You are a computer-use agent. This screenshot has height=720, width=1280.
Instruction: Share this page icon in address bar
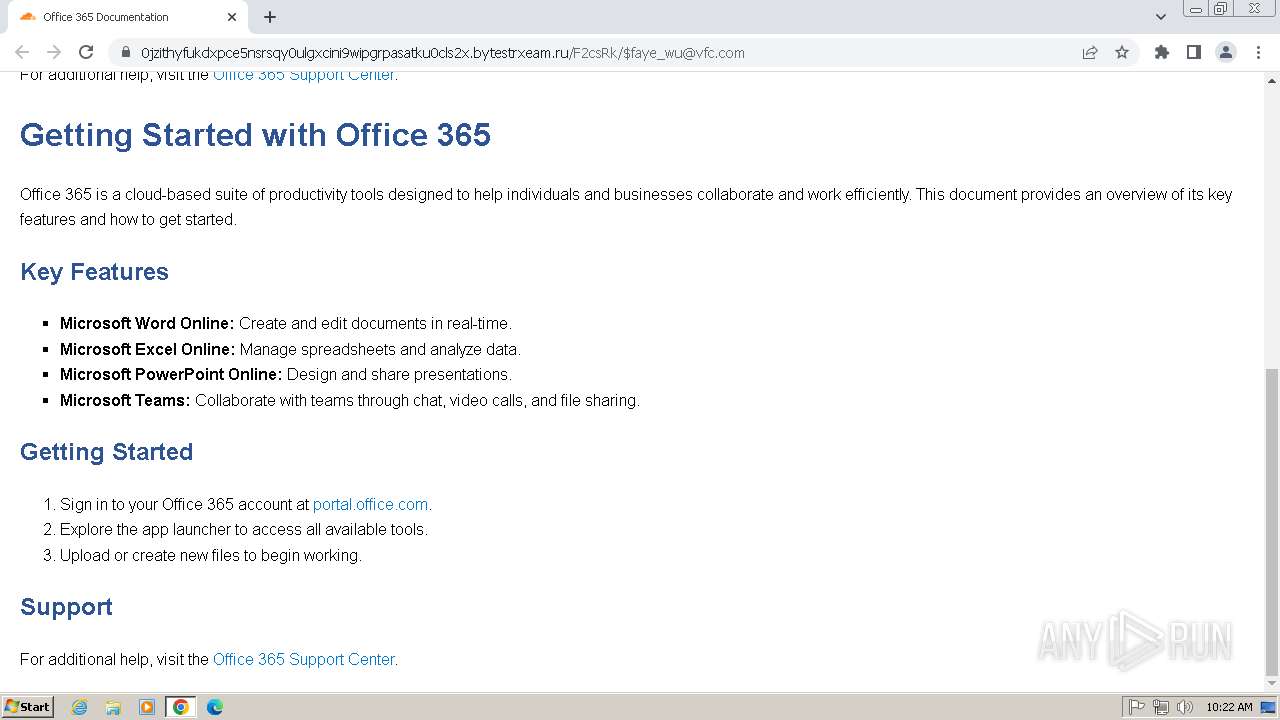pyautogui.click(x=1090, y=52)
